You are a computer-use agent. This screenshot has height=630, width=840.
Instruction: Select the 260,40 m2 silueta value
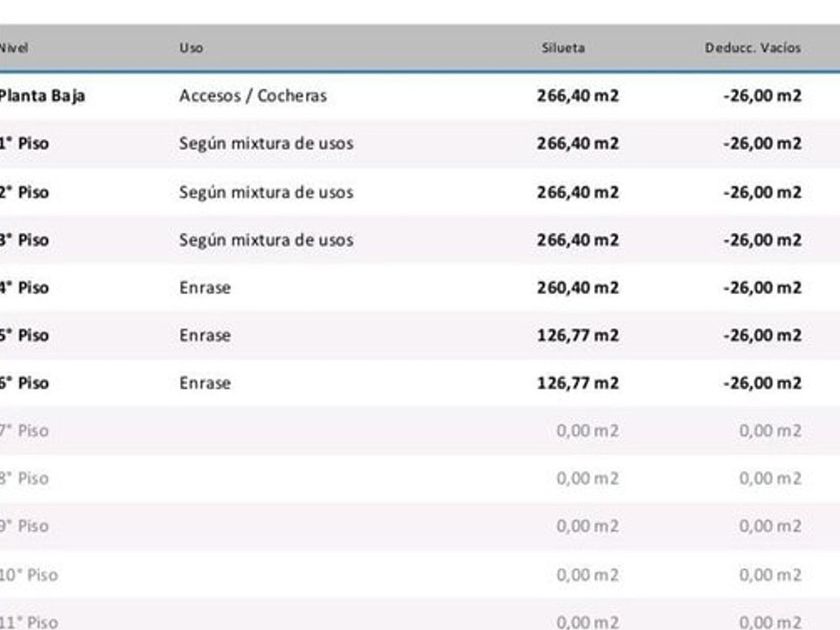click(x=578, y=288)
